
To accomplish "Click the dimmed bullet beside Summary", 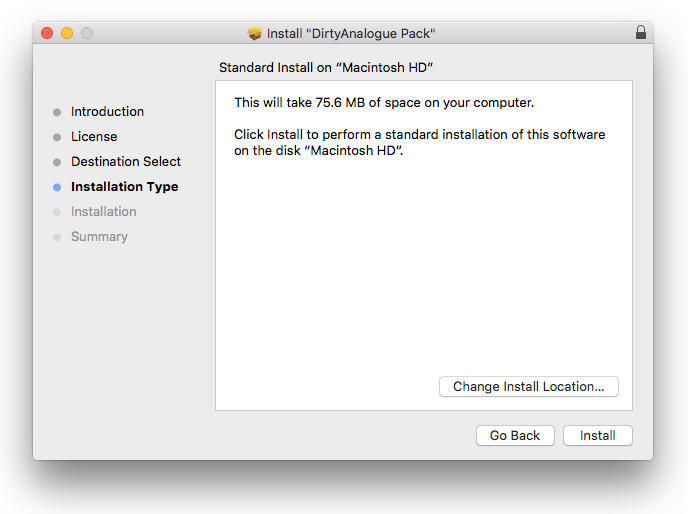I will tap(57, 237).
